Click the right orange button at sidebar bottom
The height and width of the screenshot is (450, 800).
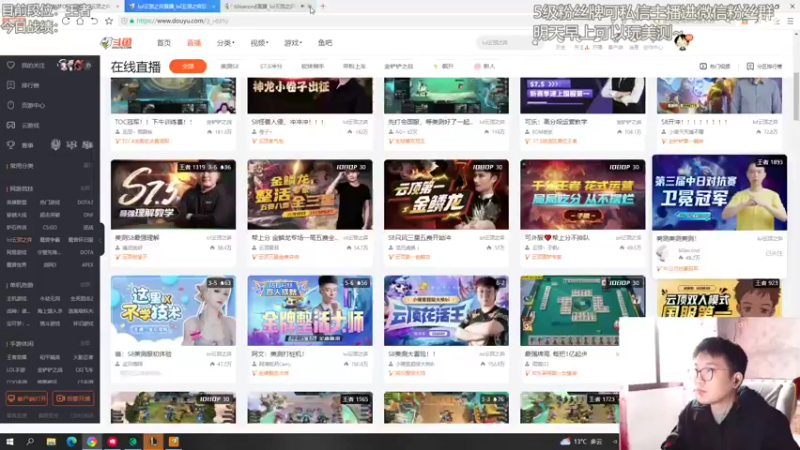point(73,398)
